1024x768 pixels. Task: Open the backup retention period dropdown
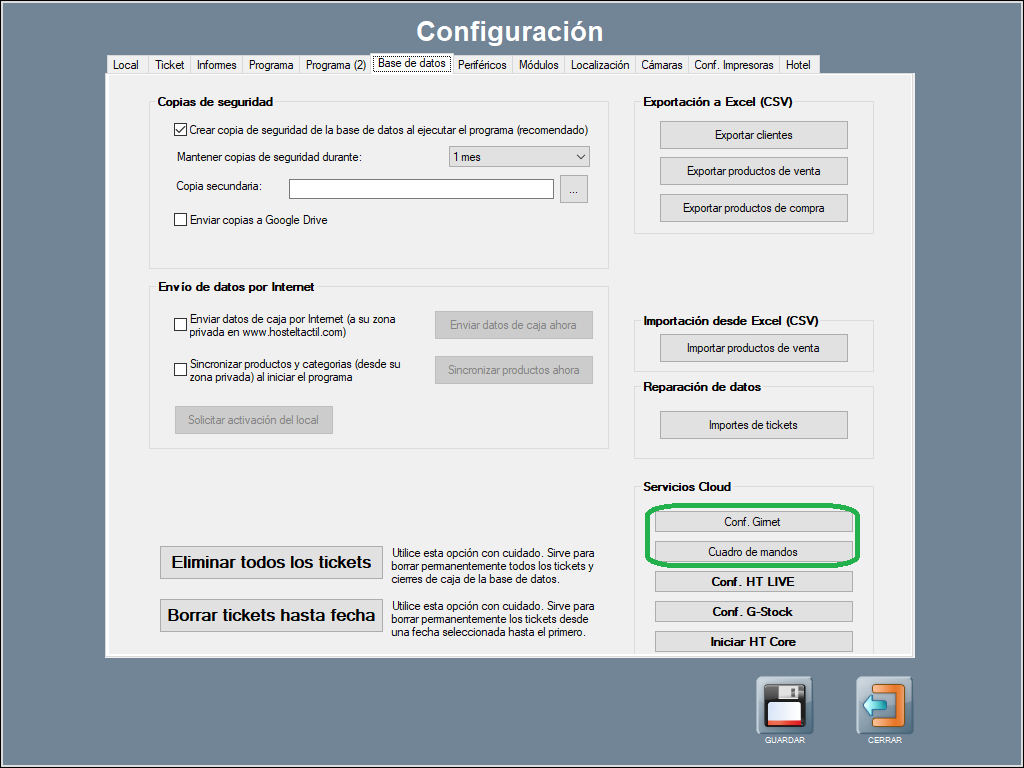pyautogui.click(x=519, y=157)
